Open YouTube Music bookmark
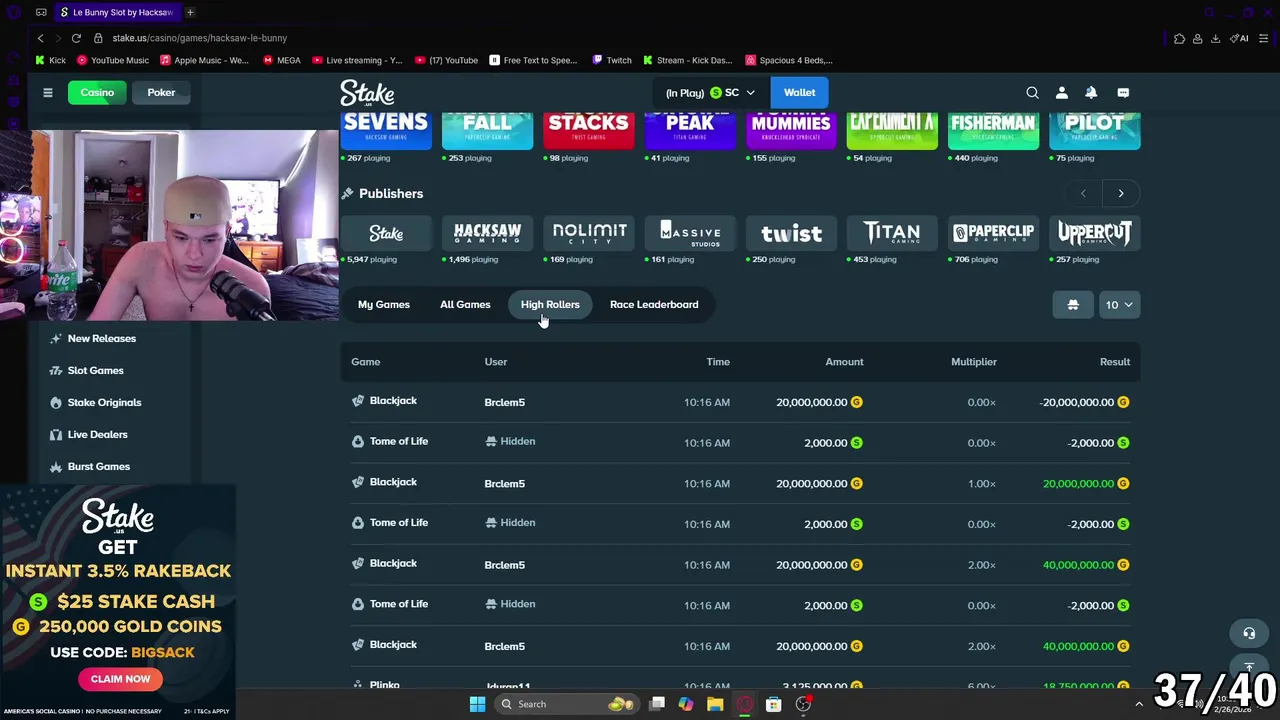Image resolution: width=1280 pixels, height=720 pixels. point(113,60)
